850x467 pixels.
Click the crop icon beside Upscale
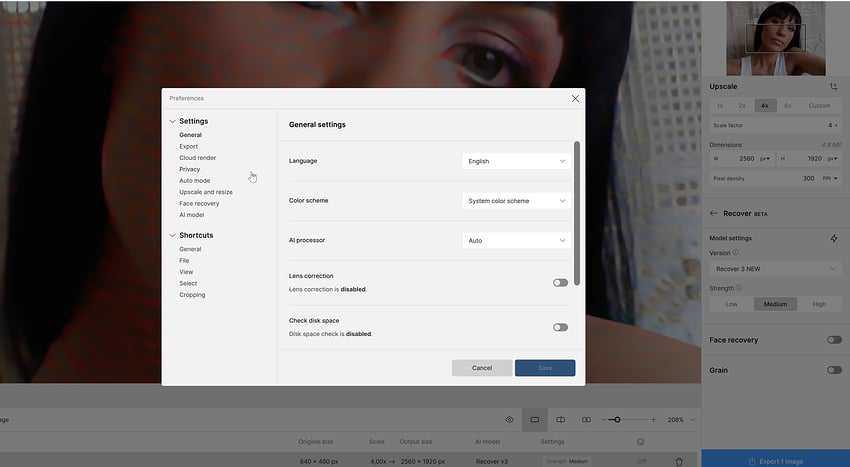click(x=833, y=87)
